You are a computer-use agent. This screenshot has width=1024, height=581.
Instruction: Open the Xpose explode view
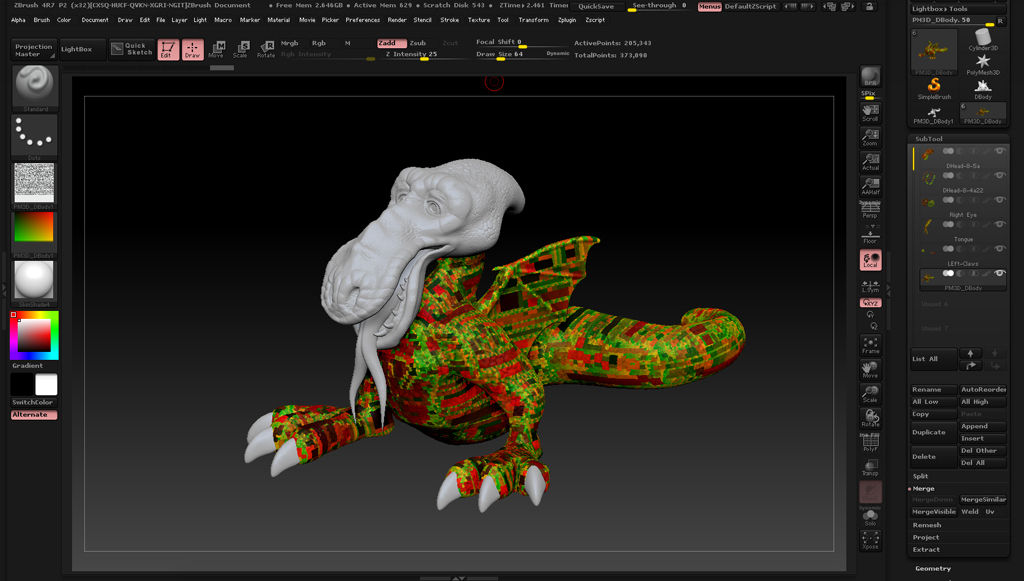point(871,540)
